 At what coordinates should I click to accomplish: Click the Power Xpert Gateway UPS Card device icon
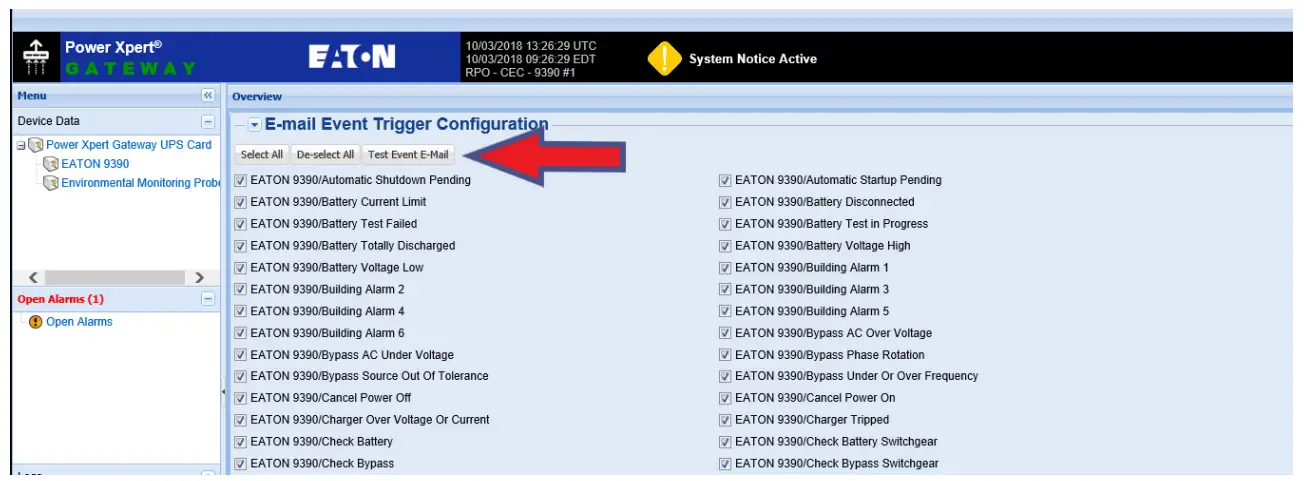pos(36,145)
